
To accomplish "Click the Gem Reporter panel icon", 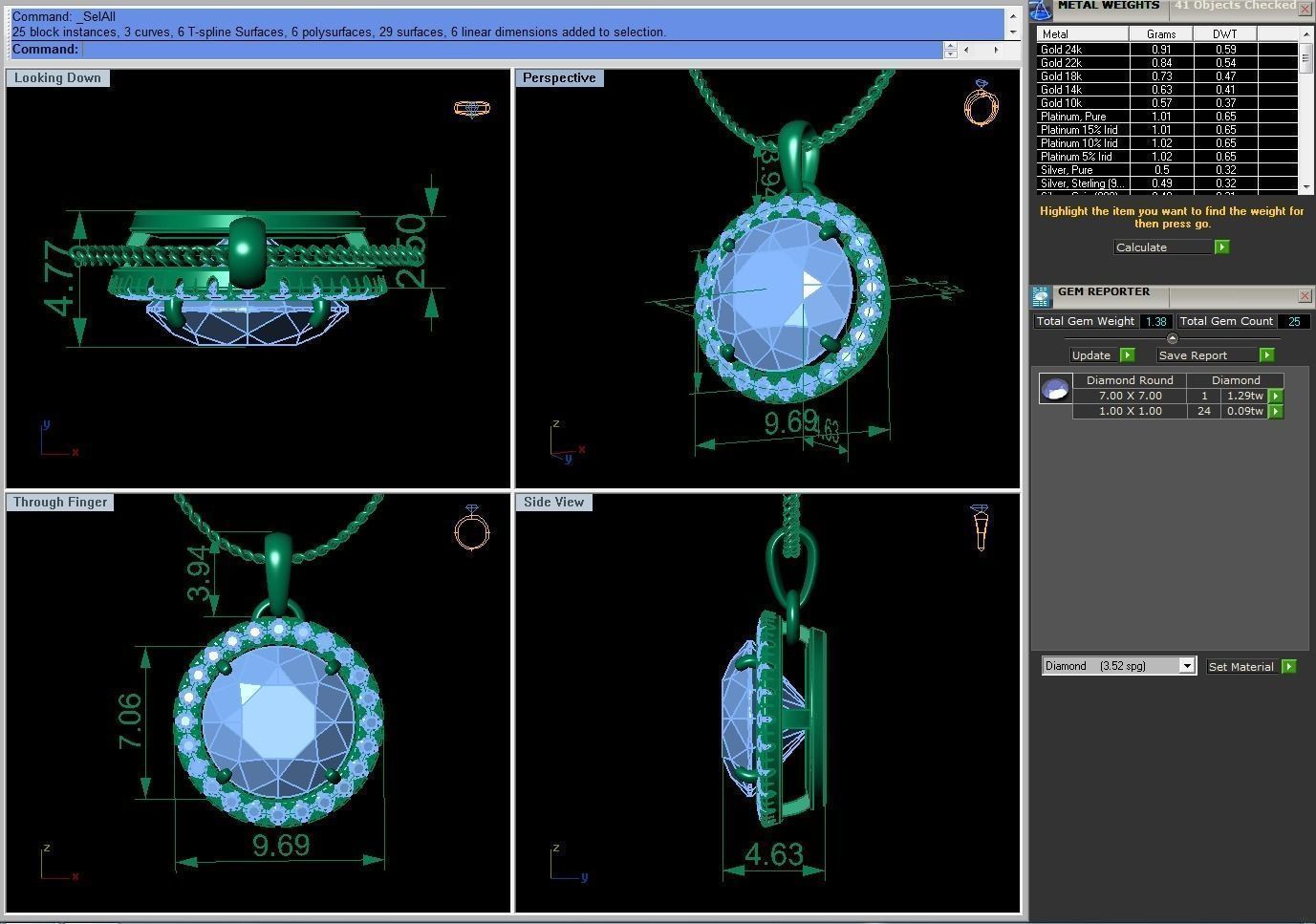I will pyautogui.click(x=1041, y=295).
